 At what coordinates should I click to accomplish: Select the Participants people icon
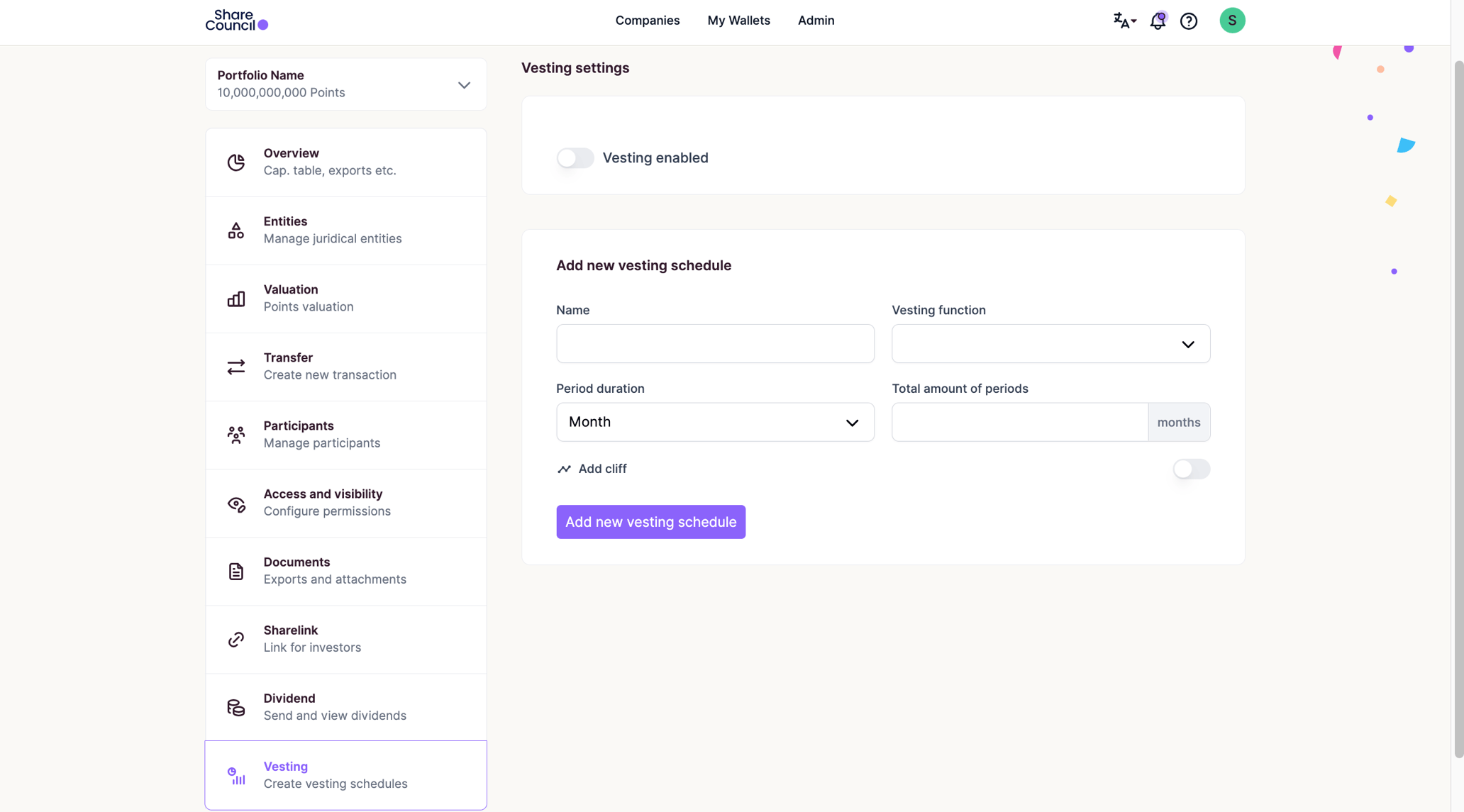[x=236, y=435]
